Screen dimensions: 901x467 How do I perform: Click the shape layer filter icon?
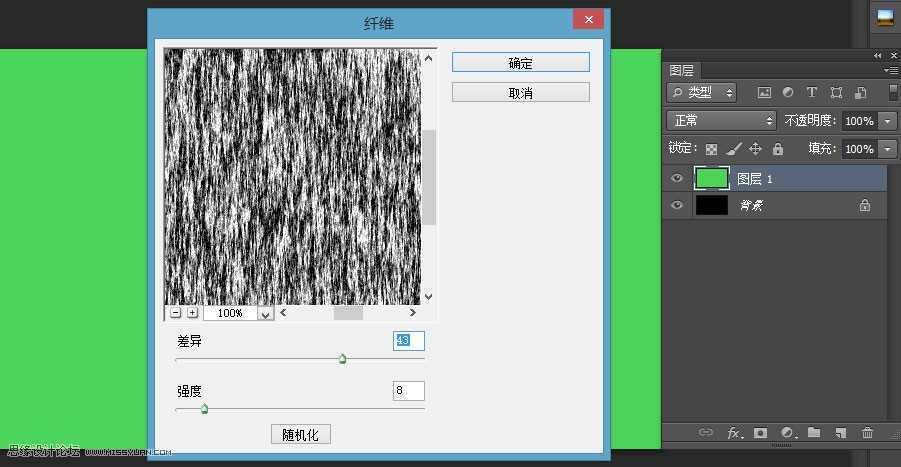point(836,92)
